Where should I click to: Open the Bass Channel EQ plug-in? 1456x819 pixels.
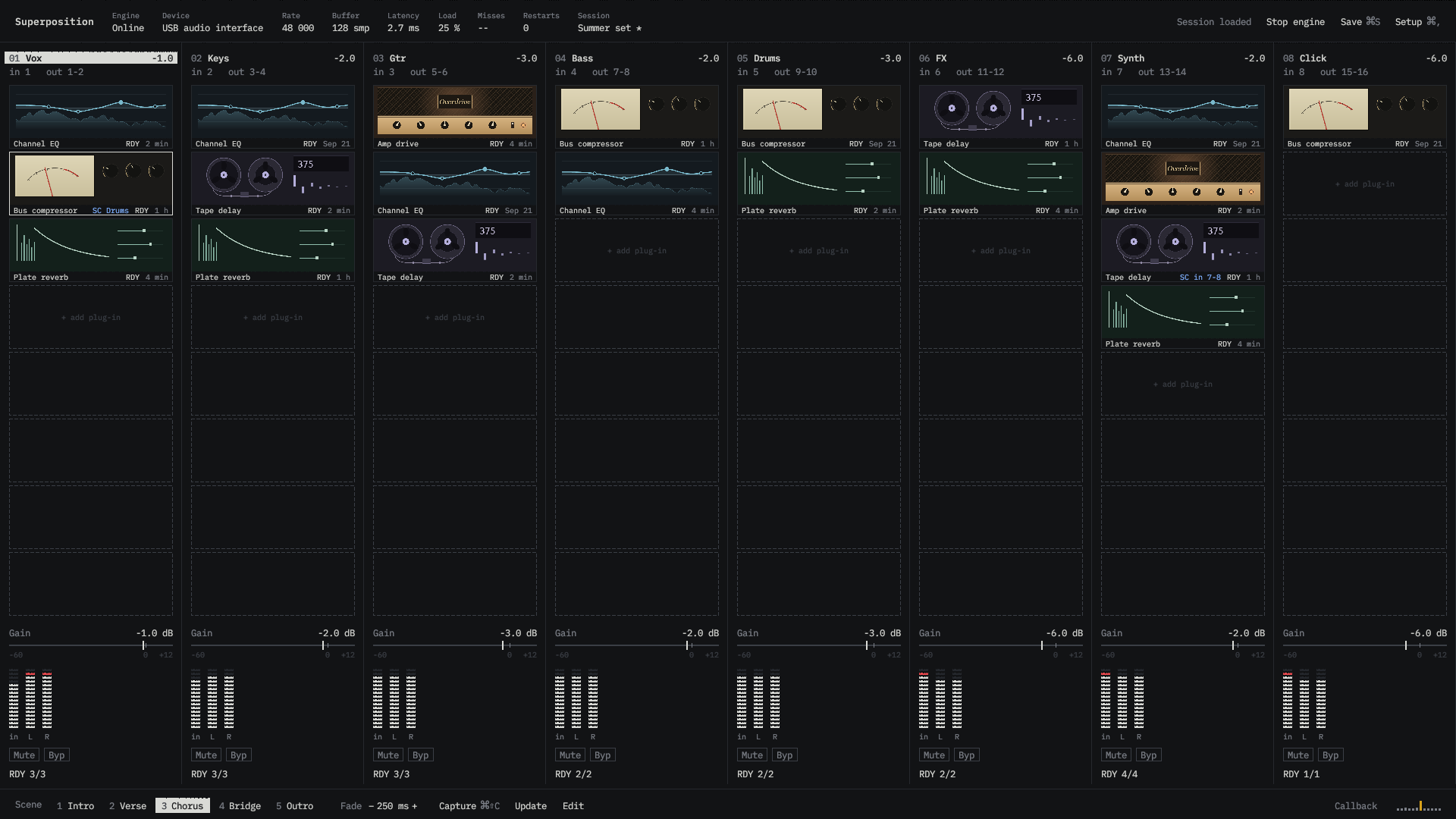637,184
